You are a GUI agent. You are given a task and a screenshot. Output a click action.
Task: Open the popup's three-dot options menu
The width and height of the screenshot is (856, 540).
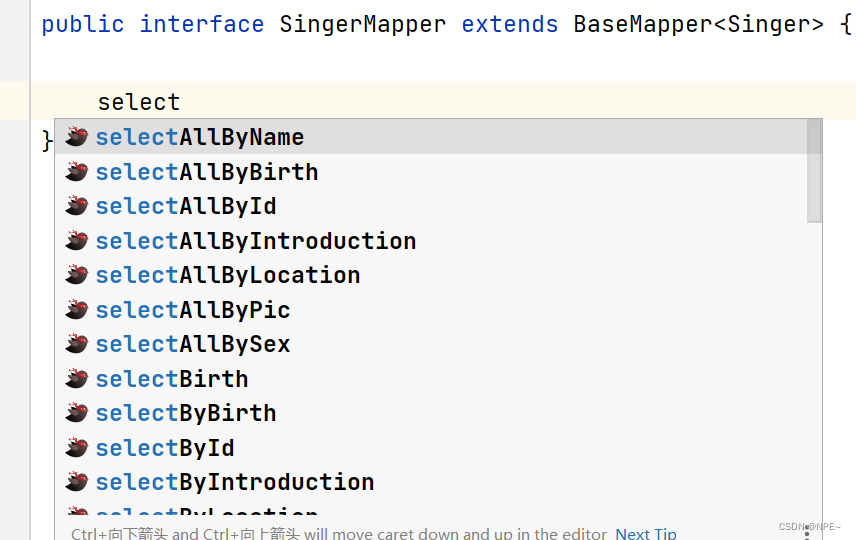click(x=807, y=532)
